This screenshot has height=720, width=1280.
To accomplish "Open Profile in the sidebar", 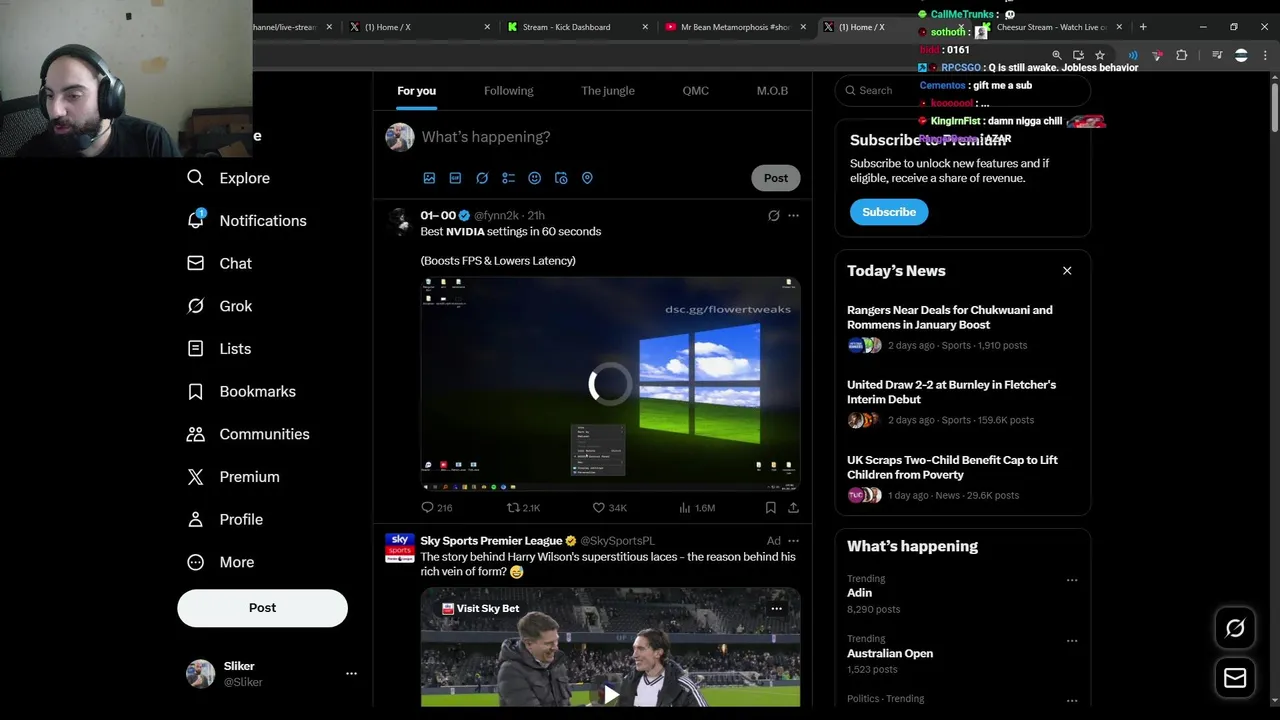I will tap(225, 520).
